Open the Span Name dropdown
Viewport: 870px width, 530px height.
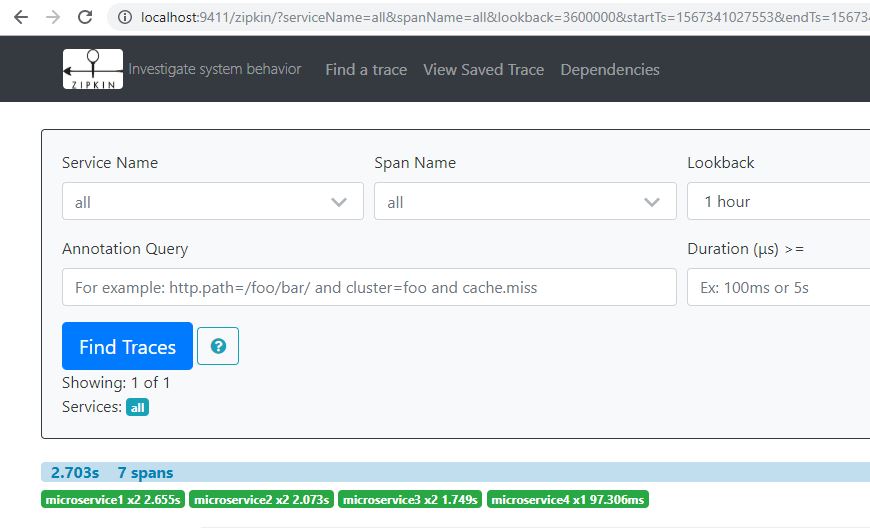click(525, 201)
